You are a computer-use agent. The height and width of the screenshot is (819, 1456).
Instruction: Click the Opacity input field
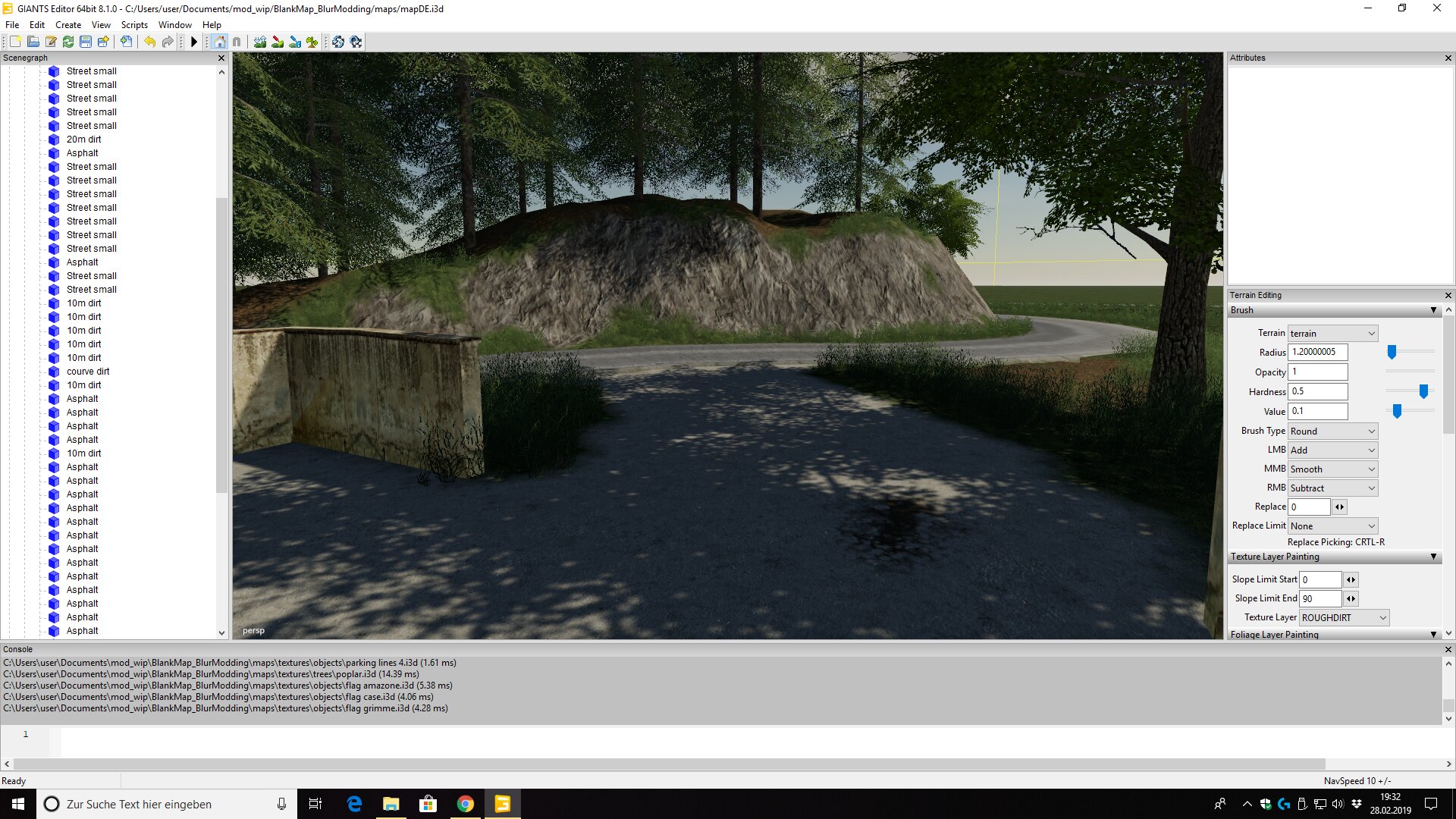1318,372
